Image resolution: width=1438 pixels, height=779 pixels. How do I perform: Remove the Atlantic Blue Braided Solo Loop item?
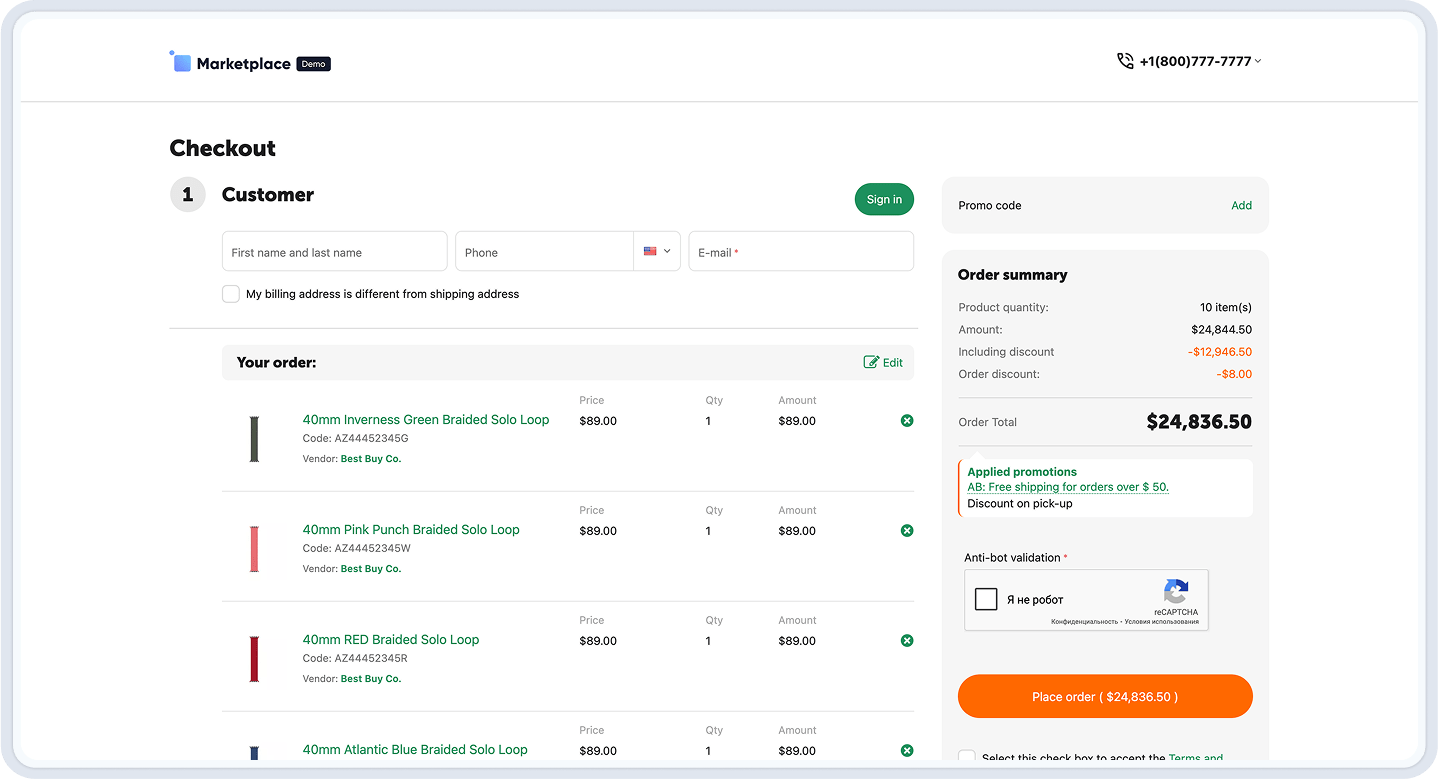point(907,750)
